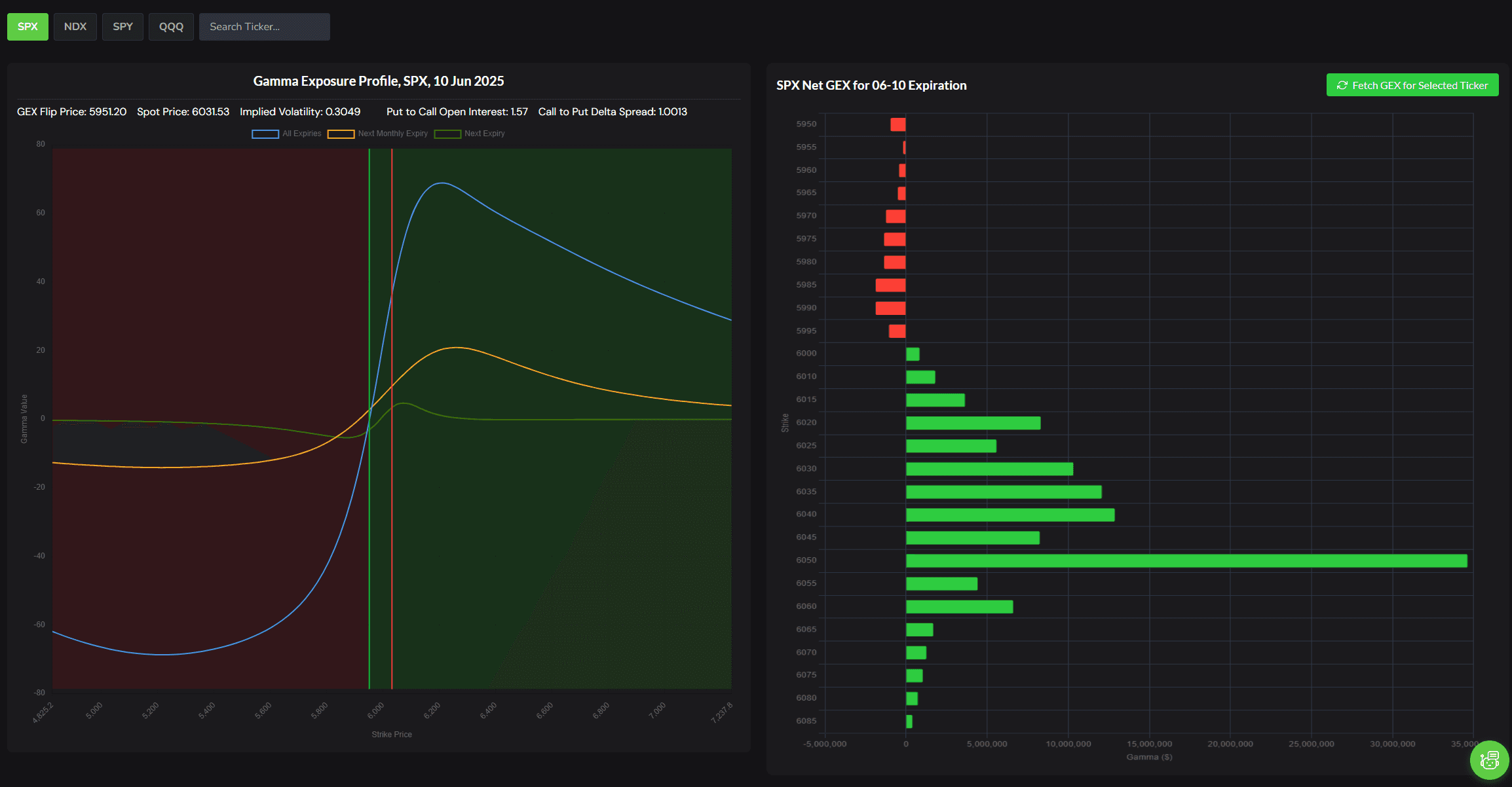Focus the Search Ticker input field
The height and width of the screenshot is (787, 1512).
pyautogui.click(x=265, y=27)
